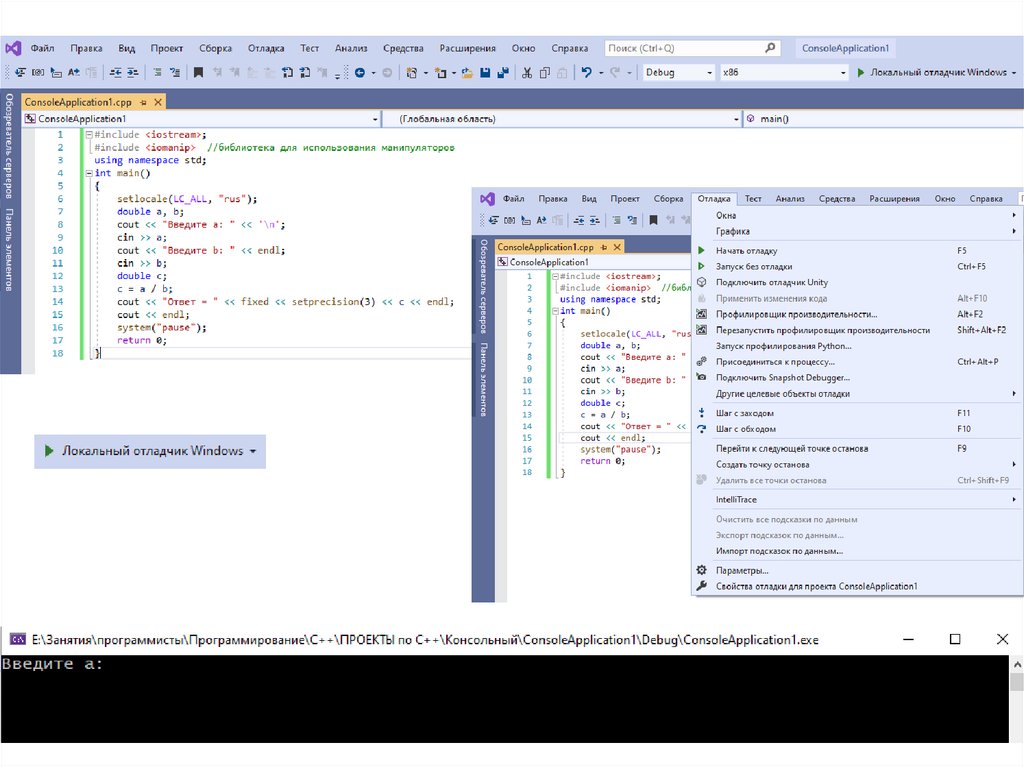Click the Профилировщик производительности menu icon

(702, 314)
